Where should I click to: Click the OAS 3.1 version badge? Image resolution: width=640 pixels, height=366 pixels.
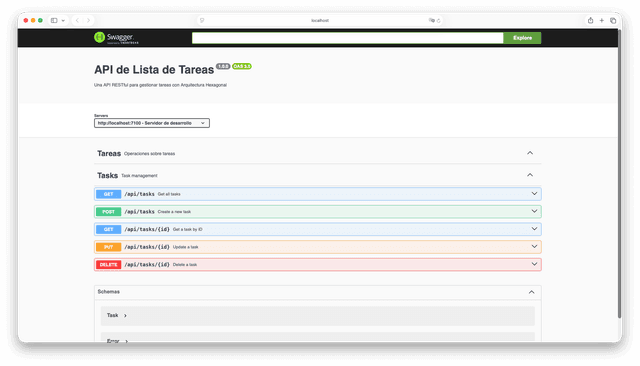[x=242, y=66]
